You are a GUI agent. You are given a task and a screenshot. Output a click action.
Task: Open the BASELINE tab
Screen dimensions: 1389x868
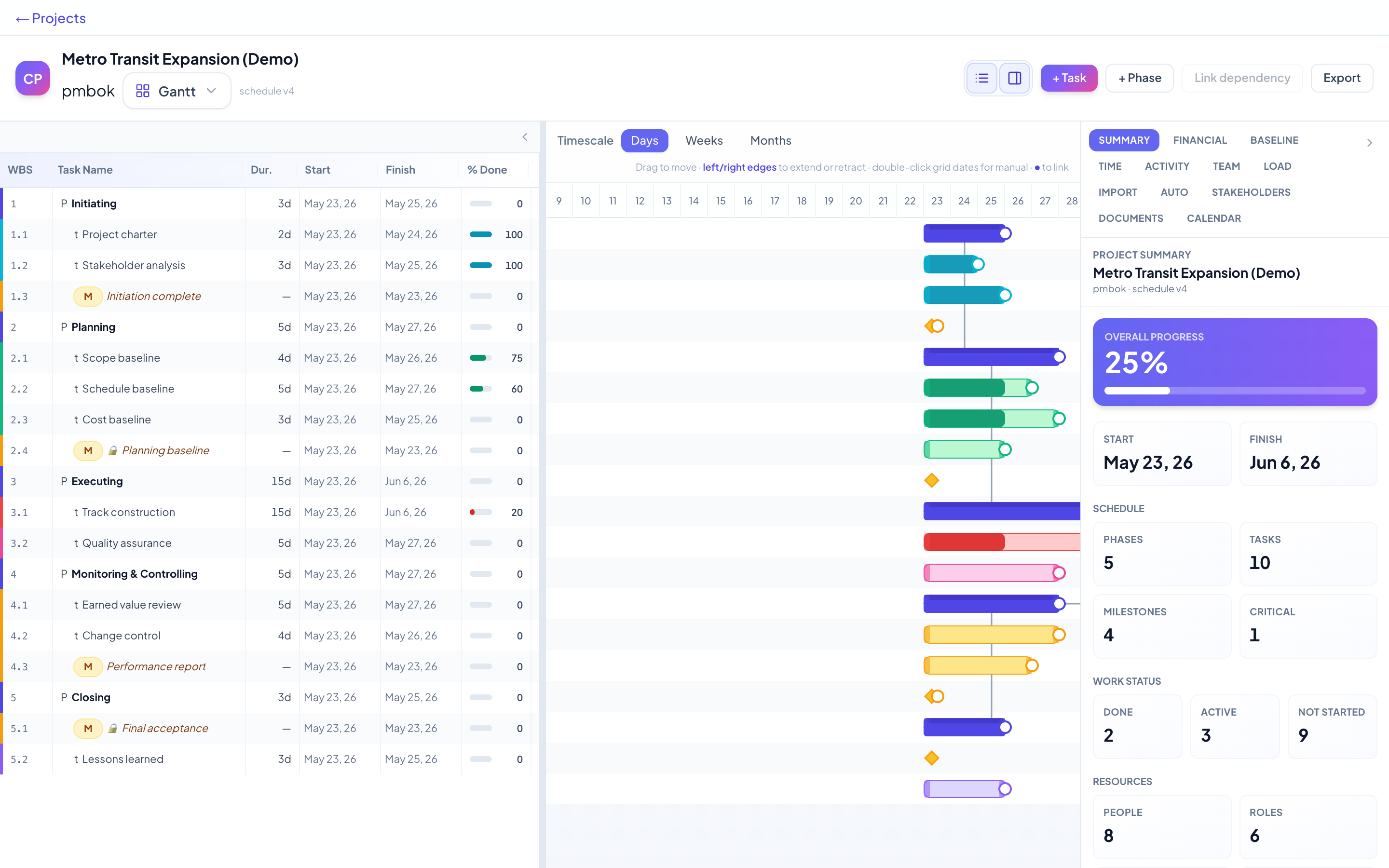pos(1274,140)
